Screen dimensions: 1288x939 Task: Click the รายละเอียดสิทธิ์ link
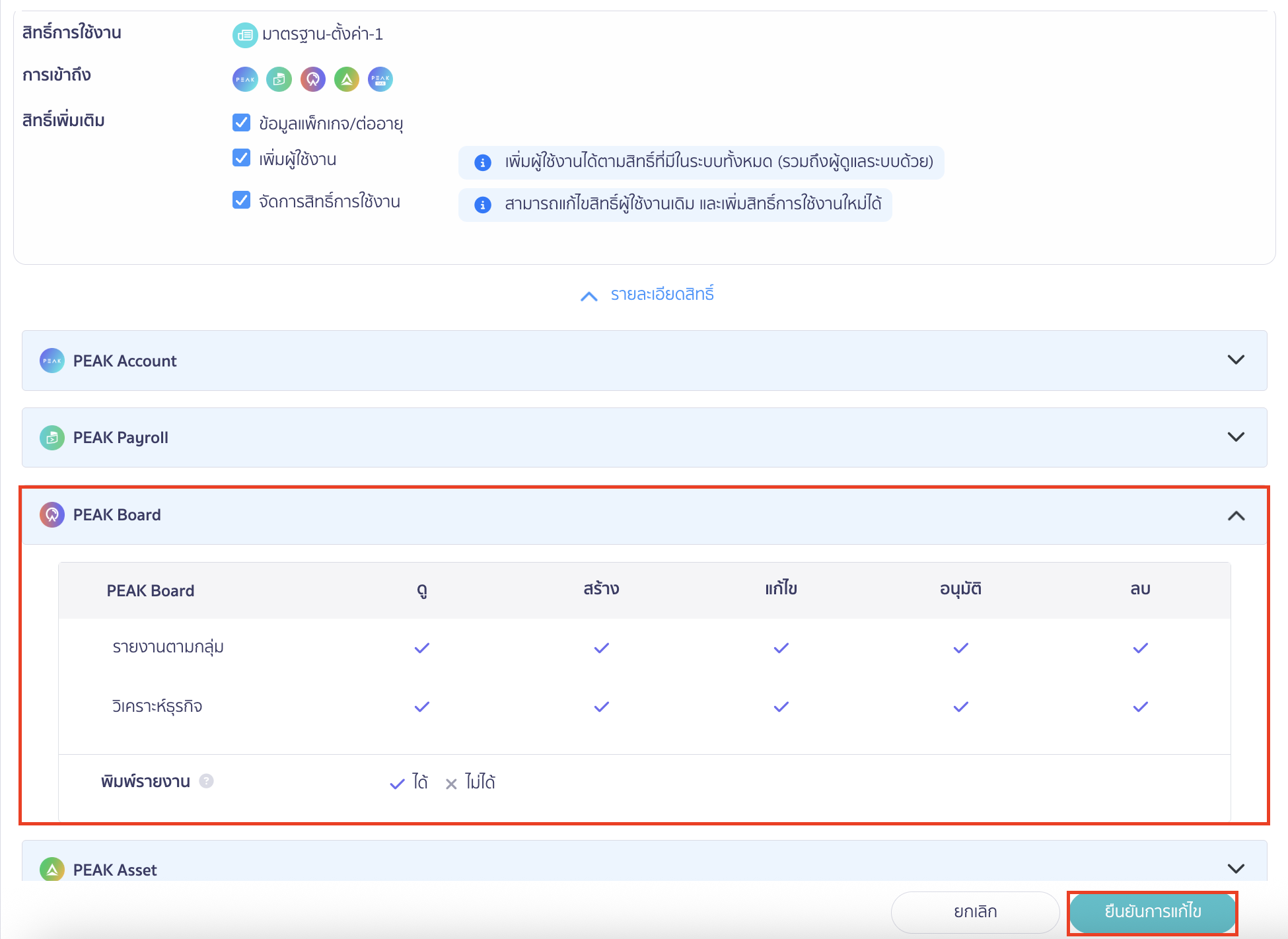(x=662, y=295)
